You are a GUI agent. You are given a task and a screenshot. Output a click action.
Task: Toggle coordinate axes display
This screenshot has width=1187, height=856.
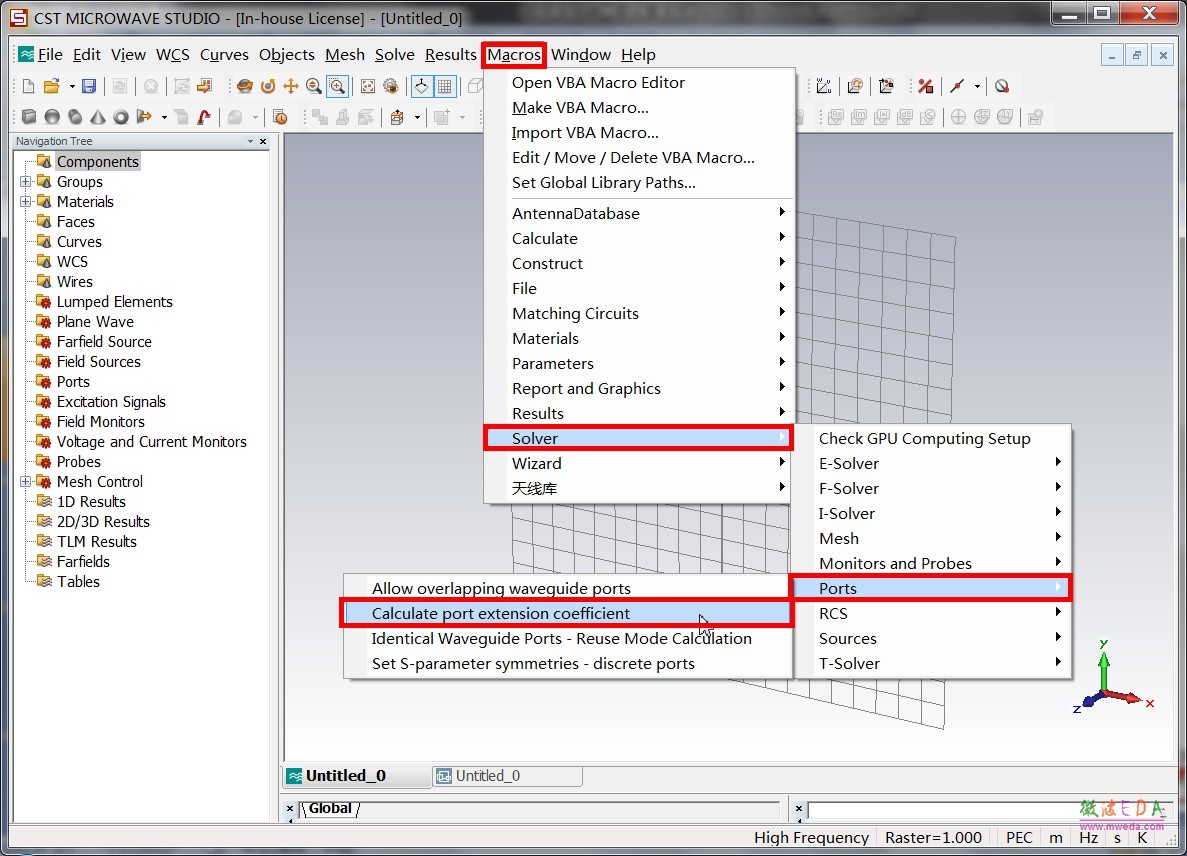(422, 86)
